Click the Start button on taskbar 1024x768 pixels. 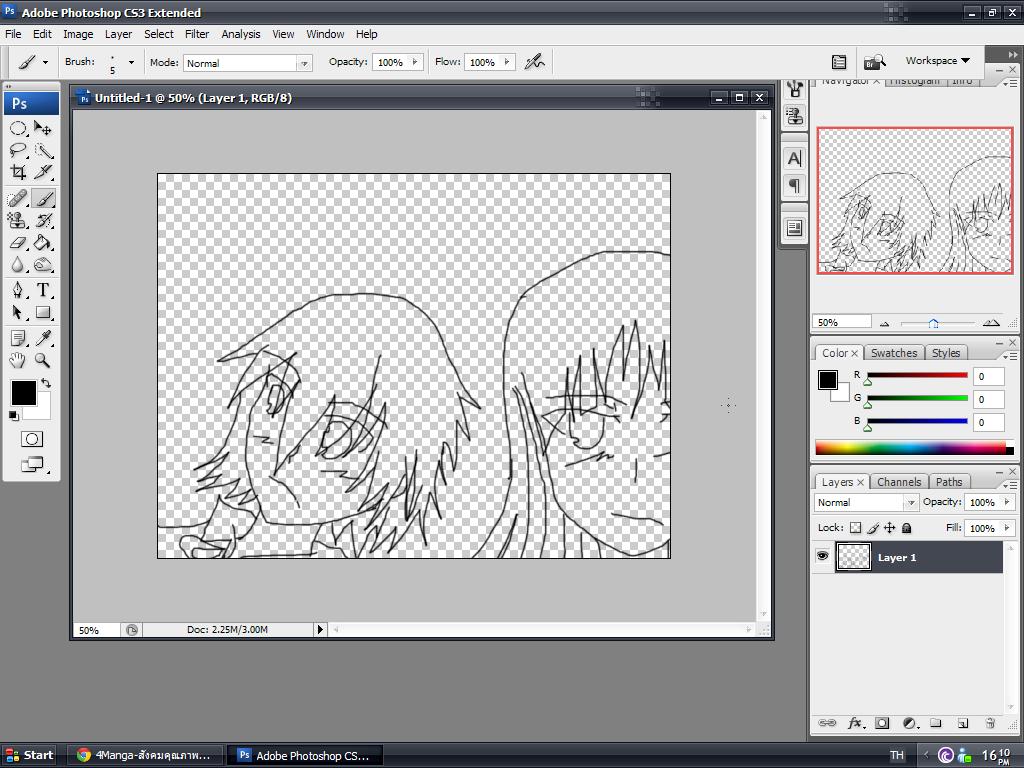[x=30, y=755]
